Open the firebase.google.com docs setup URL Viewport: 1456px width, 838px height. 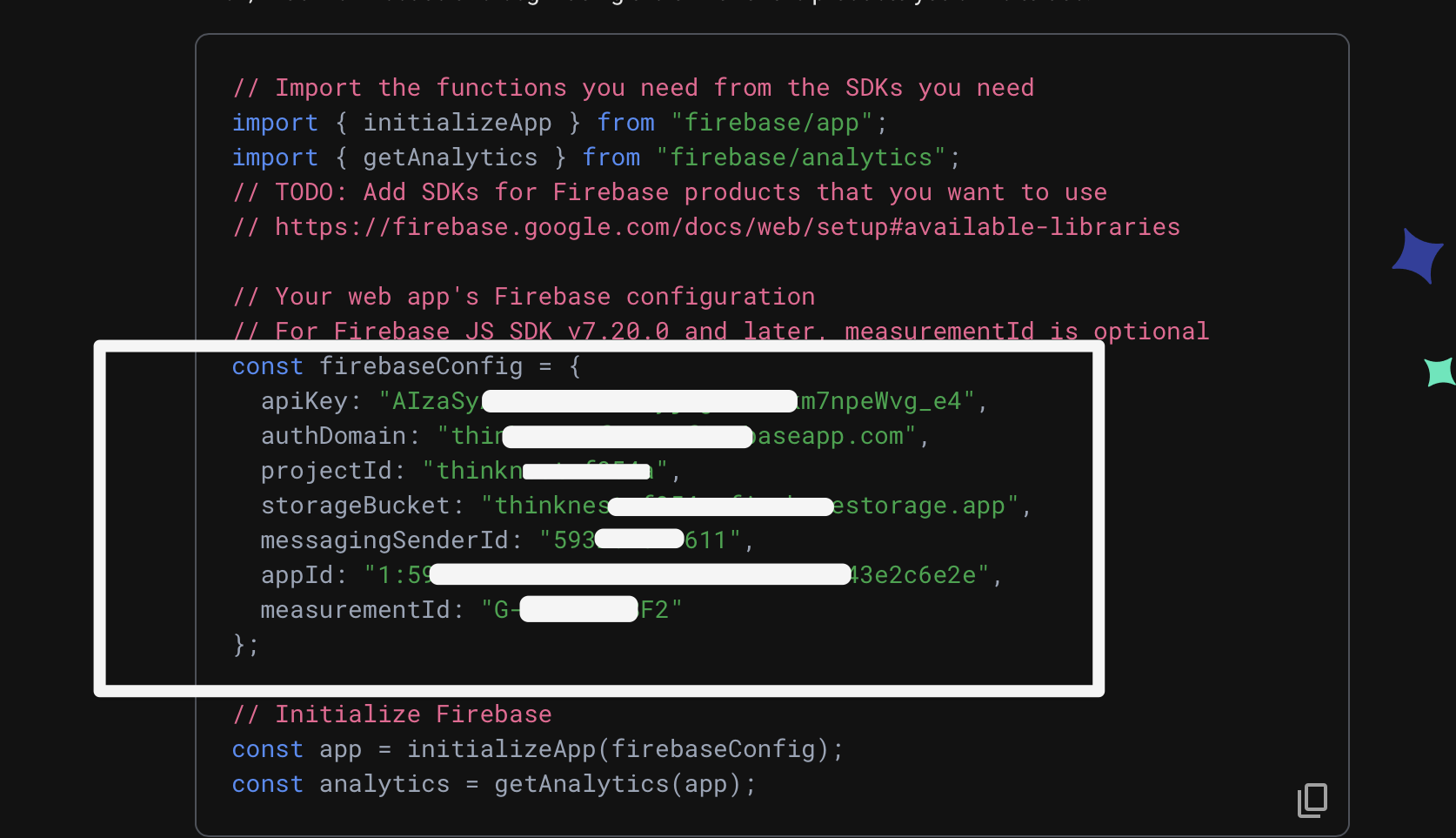727,227
